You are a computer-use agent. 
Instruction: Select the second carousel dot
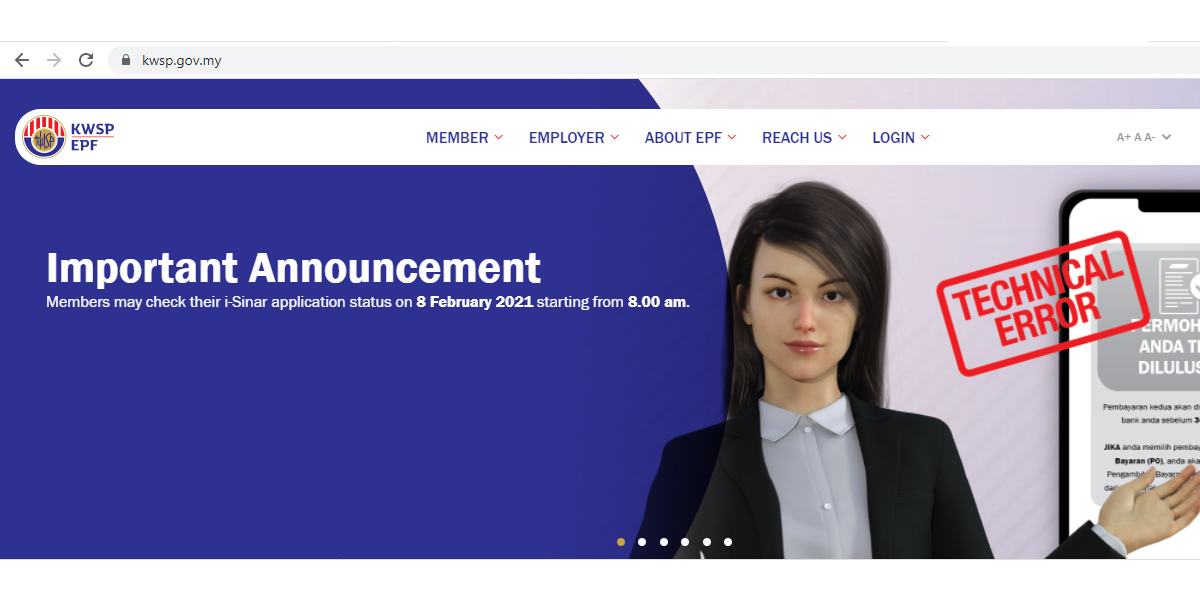[642, 542]
